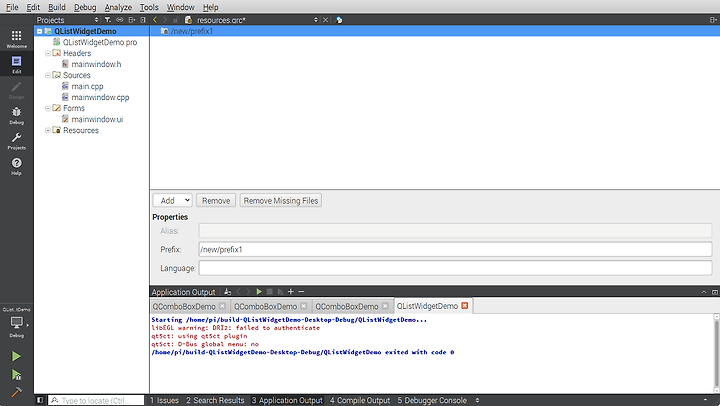
Task: Collapse the QListWidgetDemo project node
Action: pyautogui.click(x=39, y=31)
